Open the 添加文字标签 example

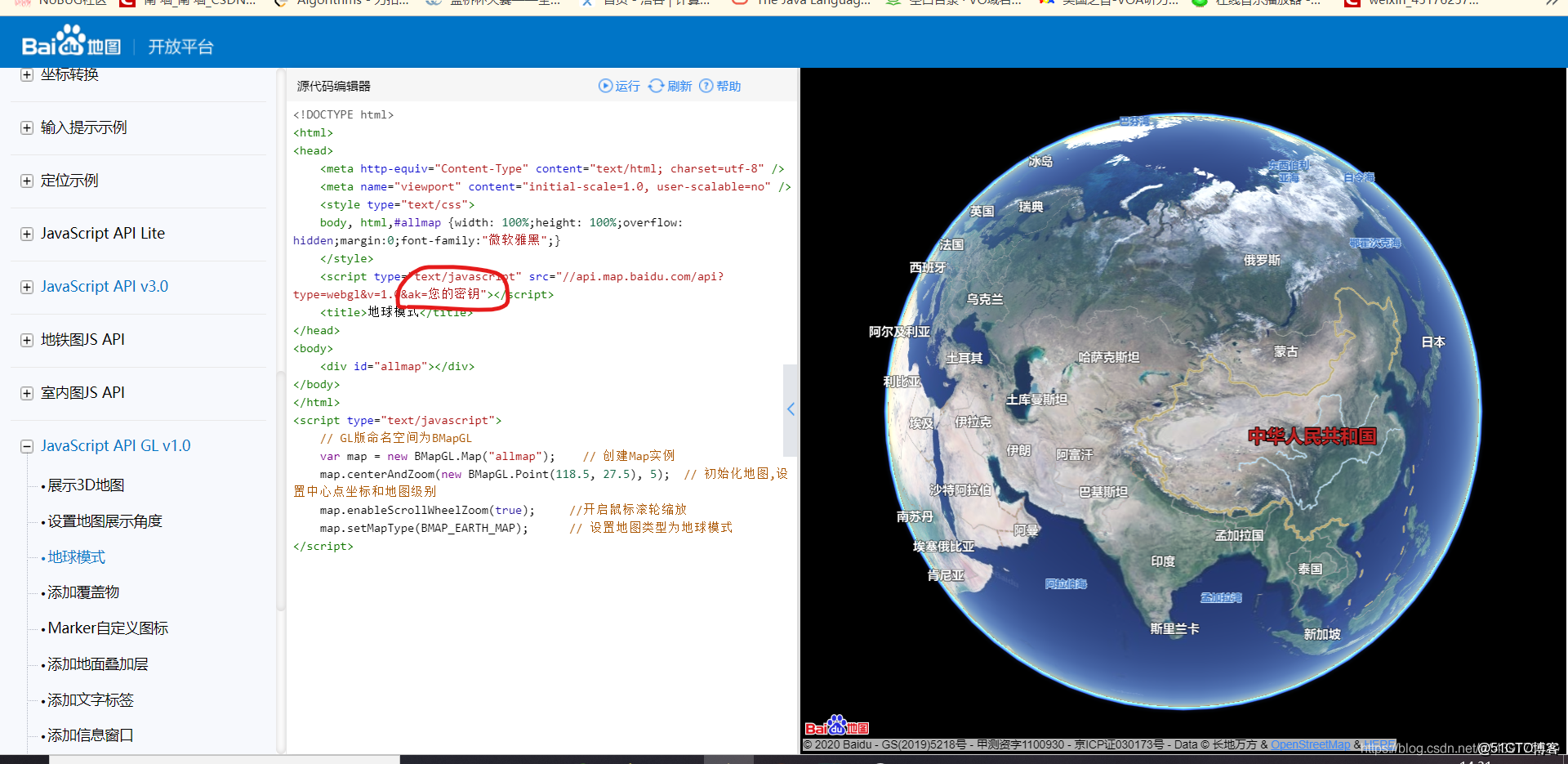pyautogui.click(x=91, y=700)
